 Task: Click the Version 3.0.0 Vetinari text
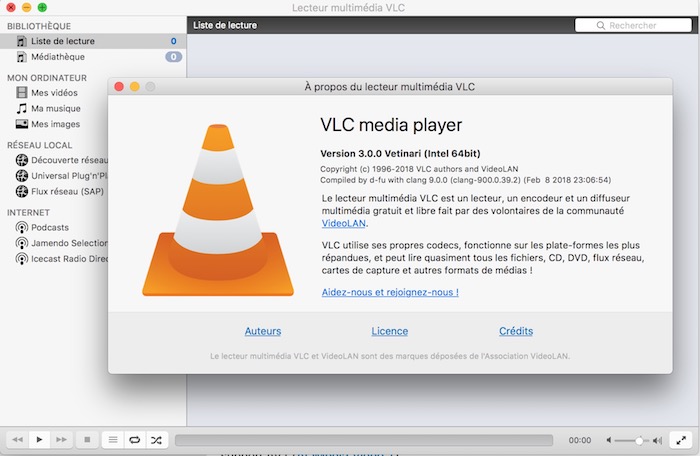[400, 154]
